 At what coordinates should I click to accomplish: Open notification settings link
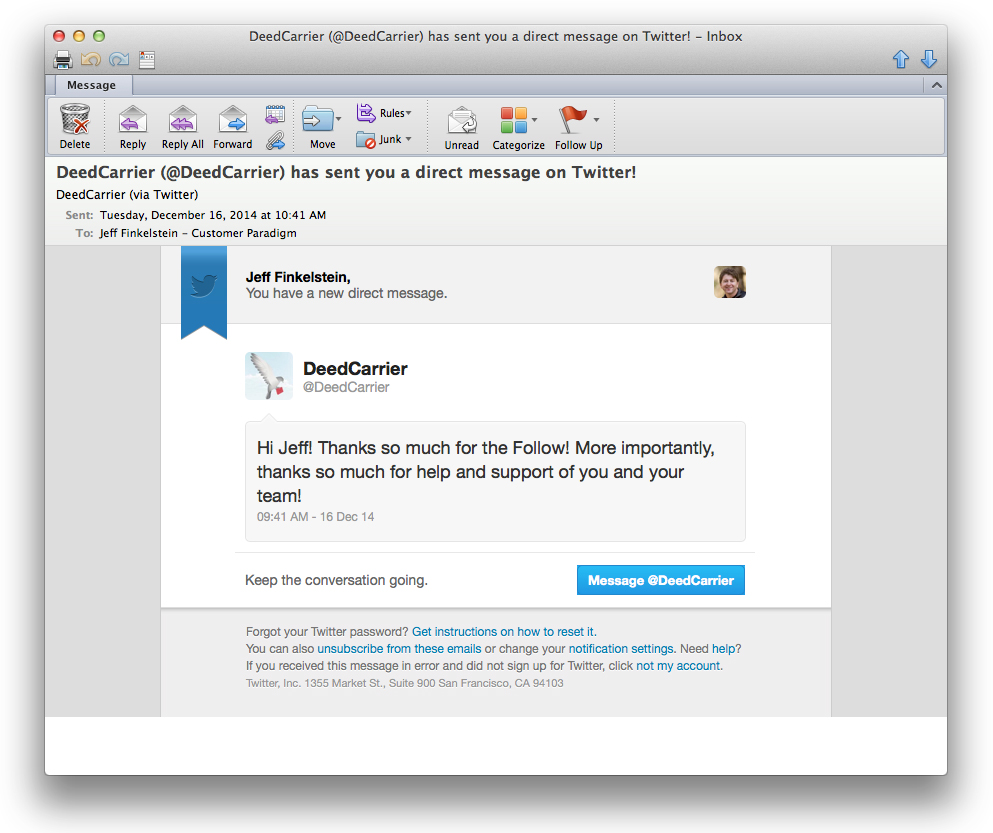coord(621,649)
